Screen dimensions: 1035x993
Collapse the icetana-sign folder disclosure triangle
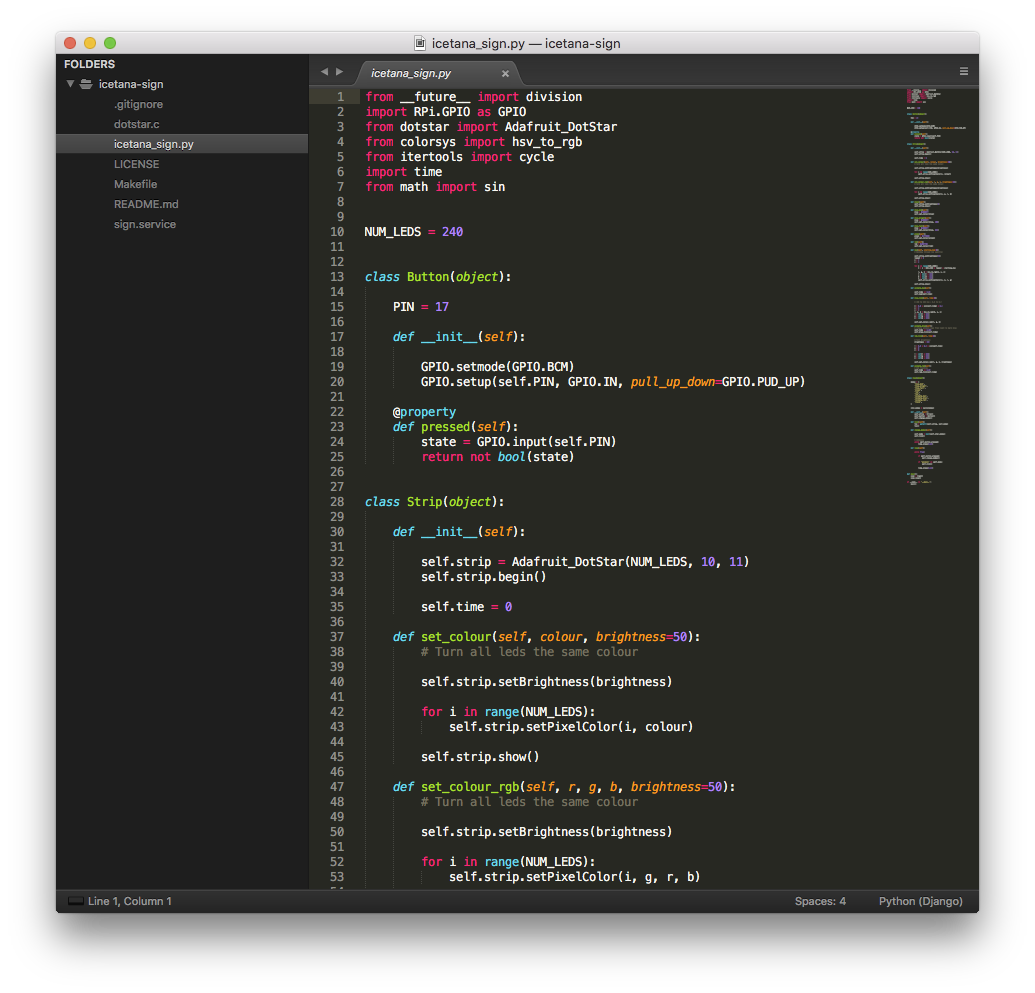[x=70, y=84]
